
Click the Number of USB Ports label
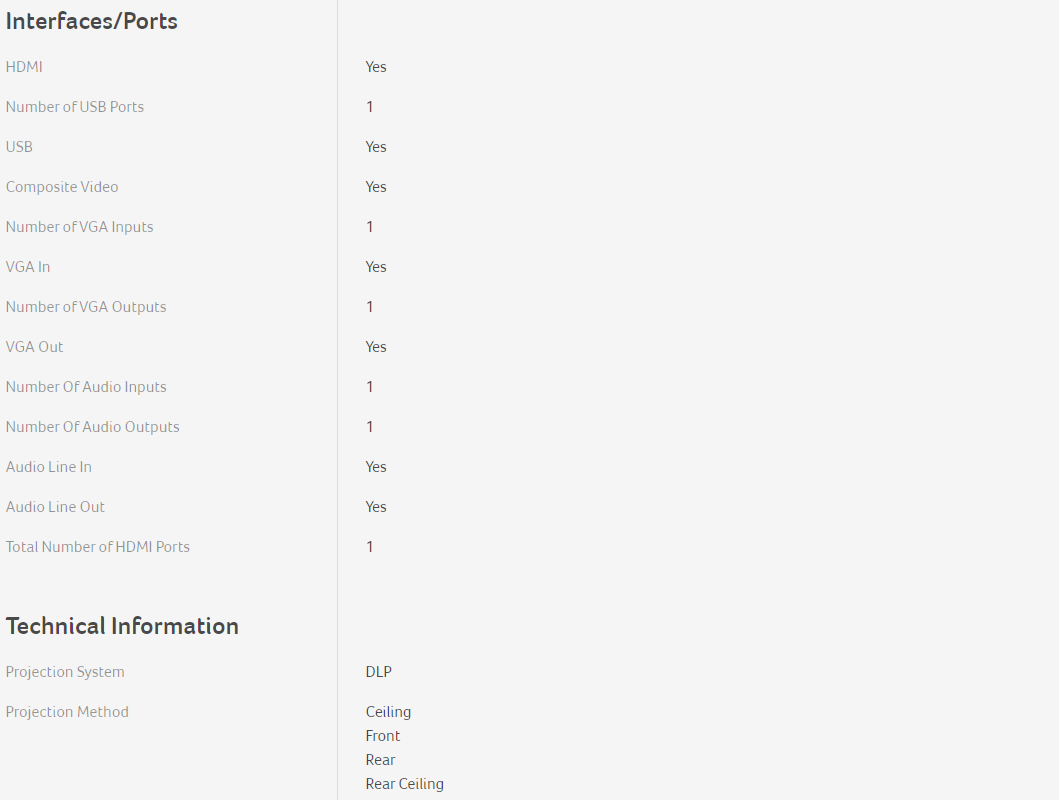click(x=75, y=107)
